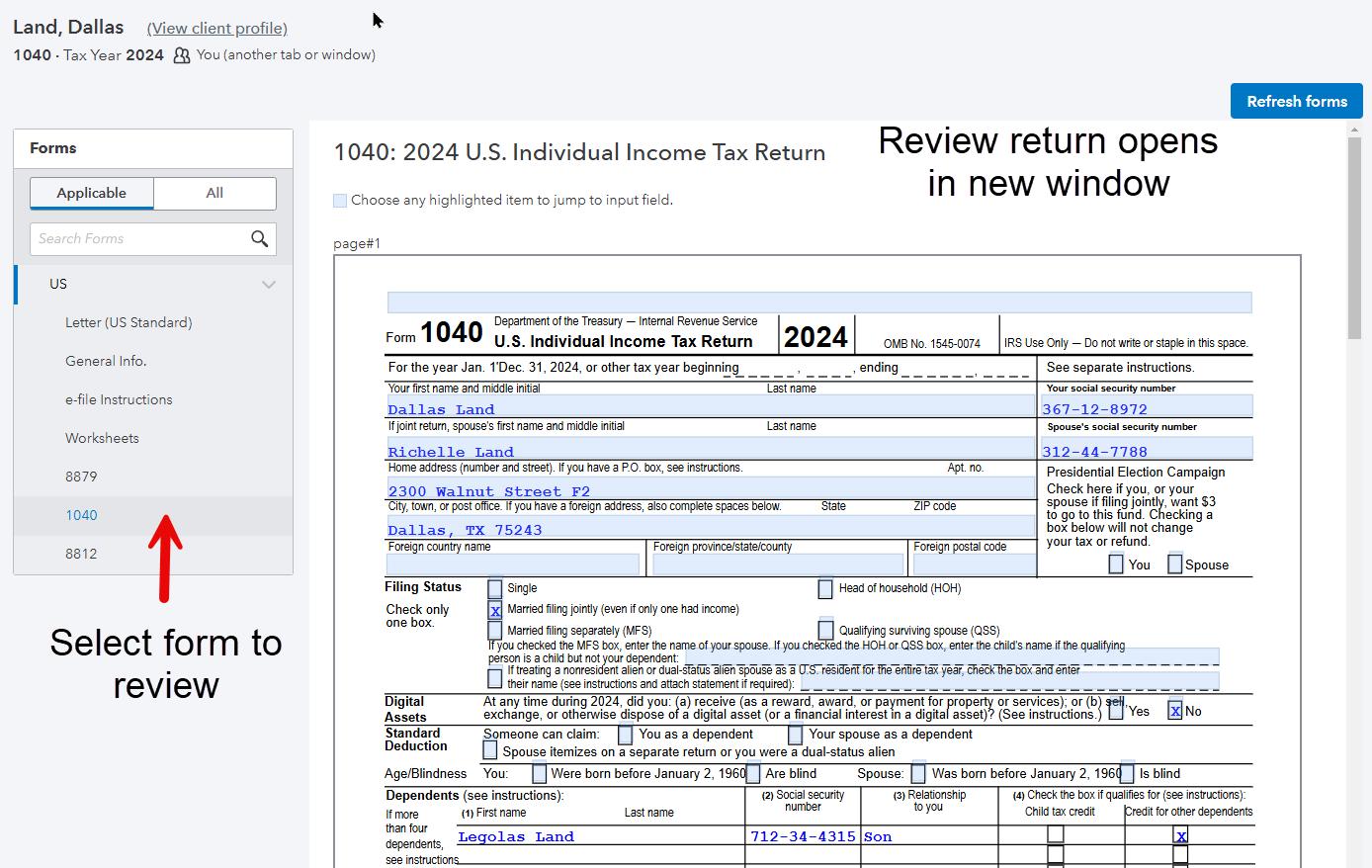This screenshot has width=1372, height=868.
Task: Toggle Credit for other dependents for Legolas
Action: point(1180,835)
